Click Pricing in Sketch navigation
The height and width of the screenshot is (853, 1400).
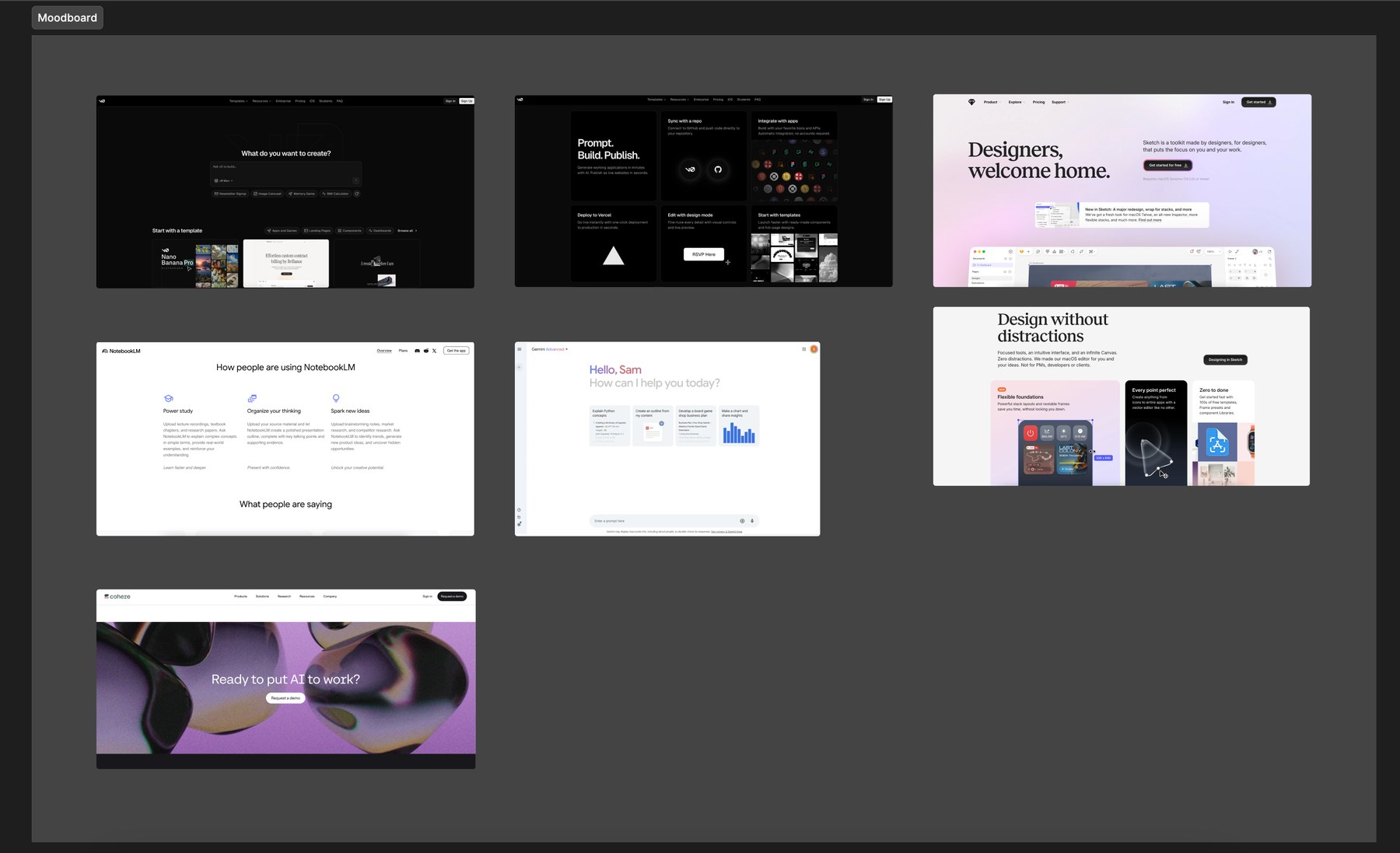1038,102
